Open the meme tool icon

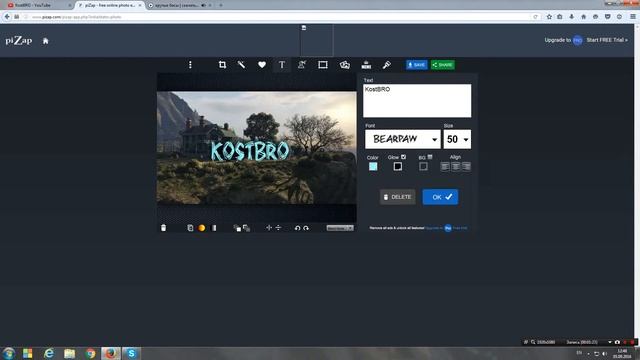tap(366, 65)
